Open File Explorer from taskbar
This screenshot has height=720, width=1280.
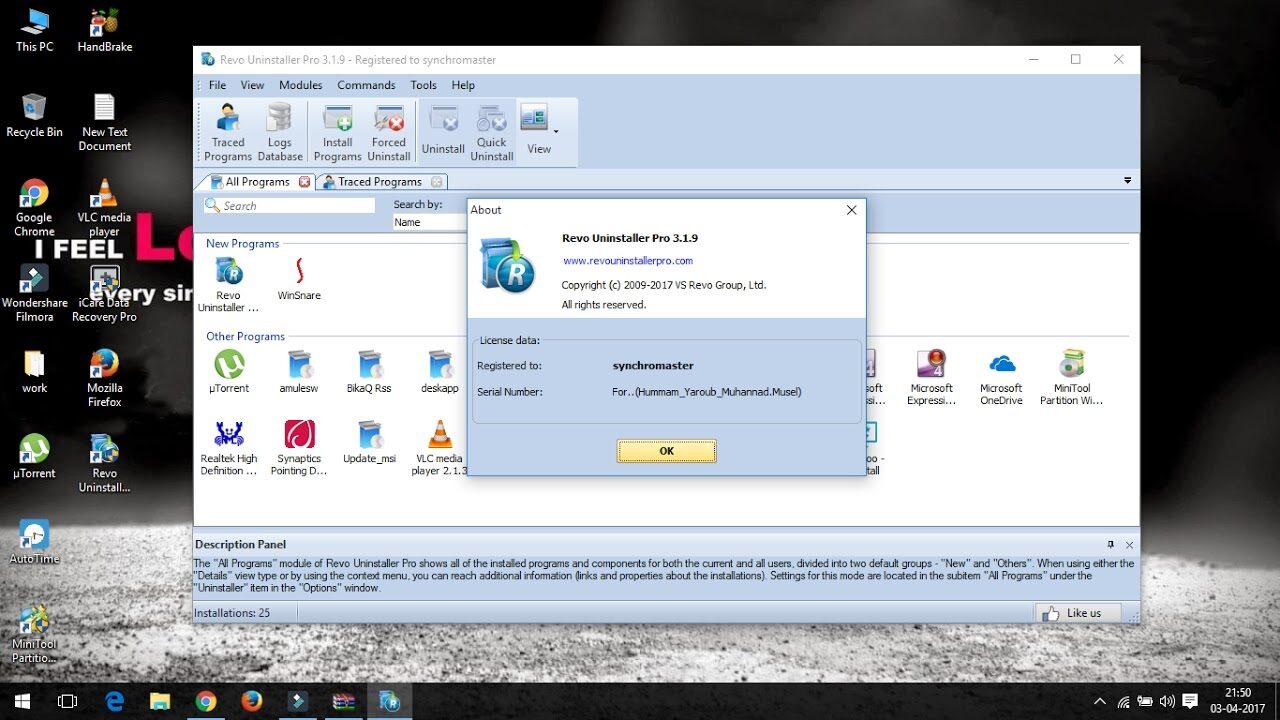point(160,701)
